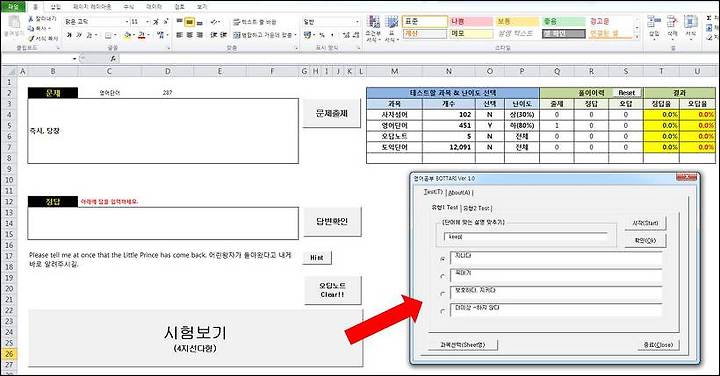Click the top align icon
This screenshot has width=720, height=376.
tap(180, 22)
